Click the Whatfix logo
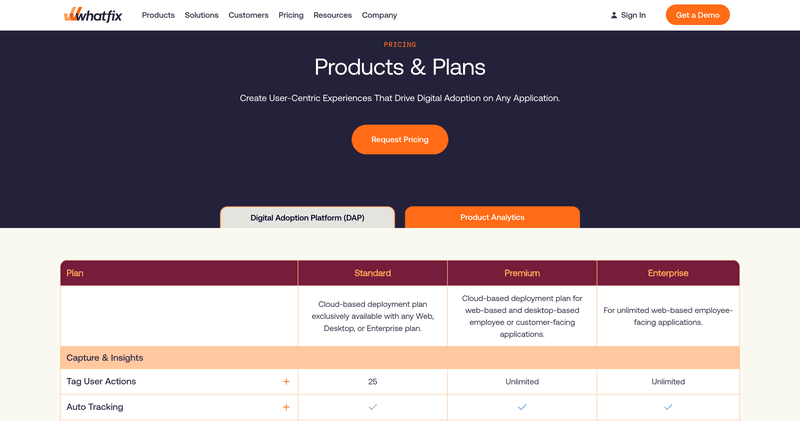This screenshot has height=421, width=800. 93,15
